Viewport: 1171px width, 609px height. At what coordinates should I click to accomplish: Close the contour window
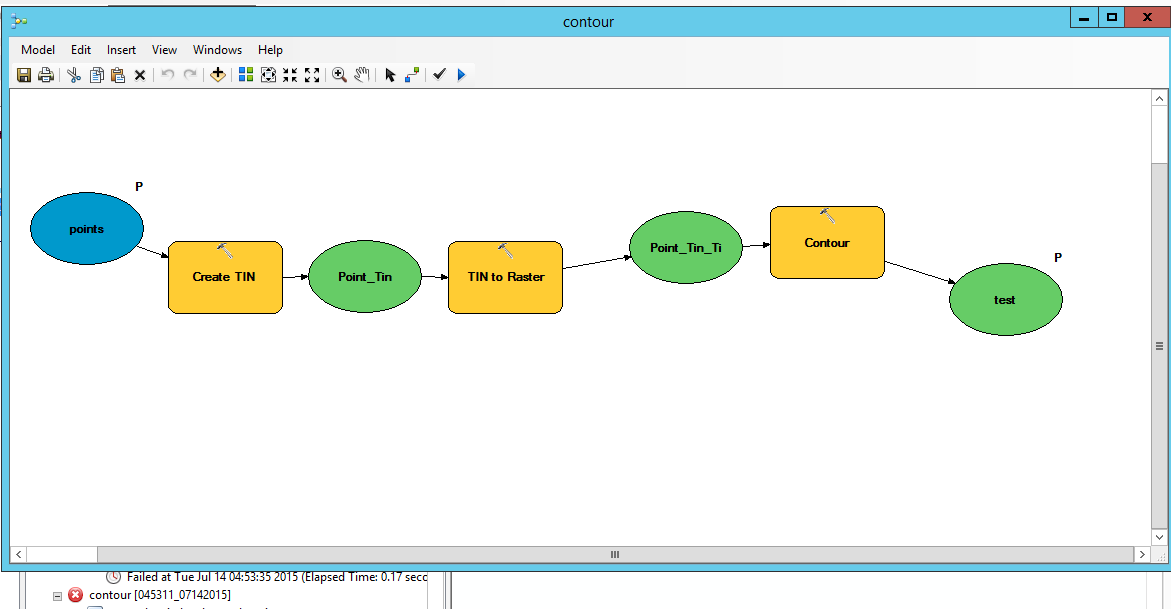click(1147, 18)
